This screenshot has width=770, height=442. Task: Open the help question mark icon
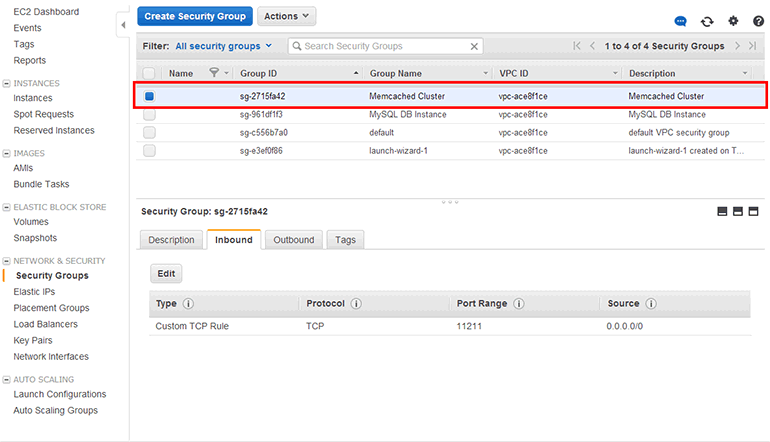tap(757, 21)
